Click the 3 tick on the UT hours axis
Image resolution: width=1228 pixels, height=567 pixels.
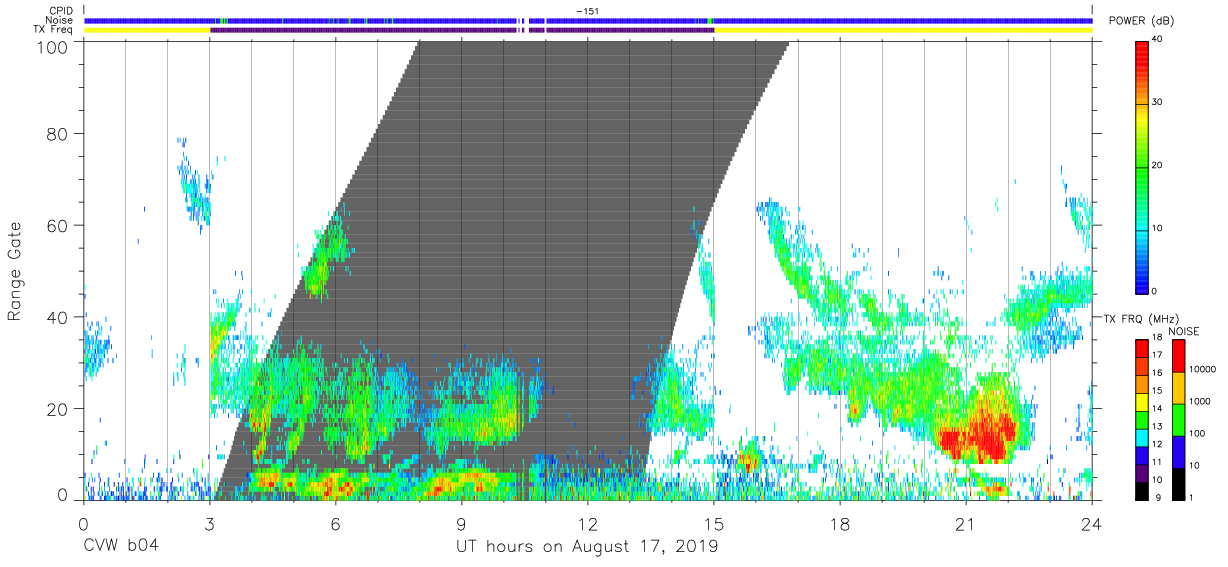[209, 523]
